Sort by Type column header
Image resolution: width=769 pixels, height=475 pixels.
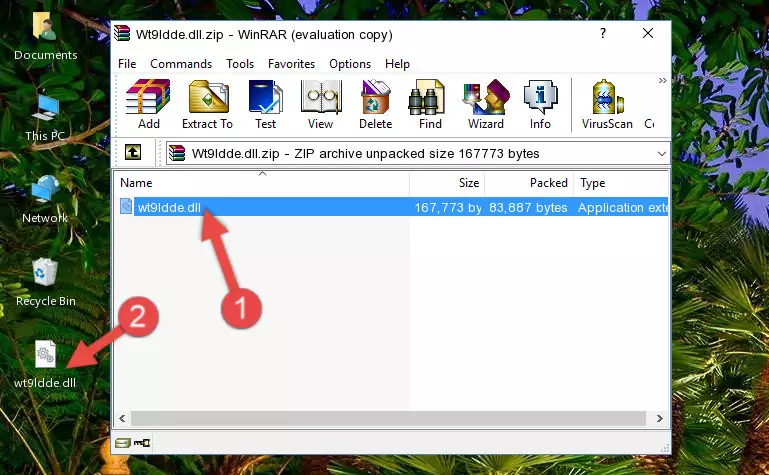621,183
